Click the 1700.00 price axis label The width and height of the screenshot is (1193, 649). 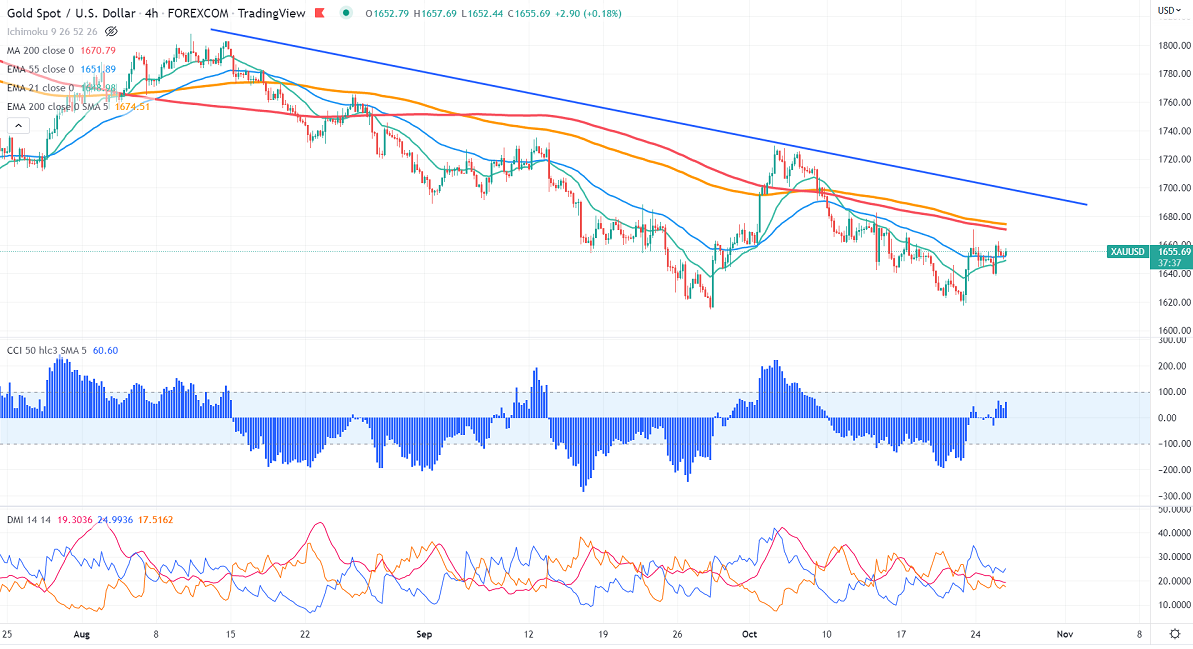[x=1175, y=188]
